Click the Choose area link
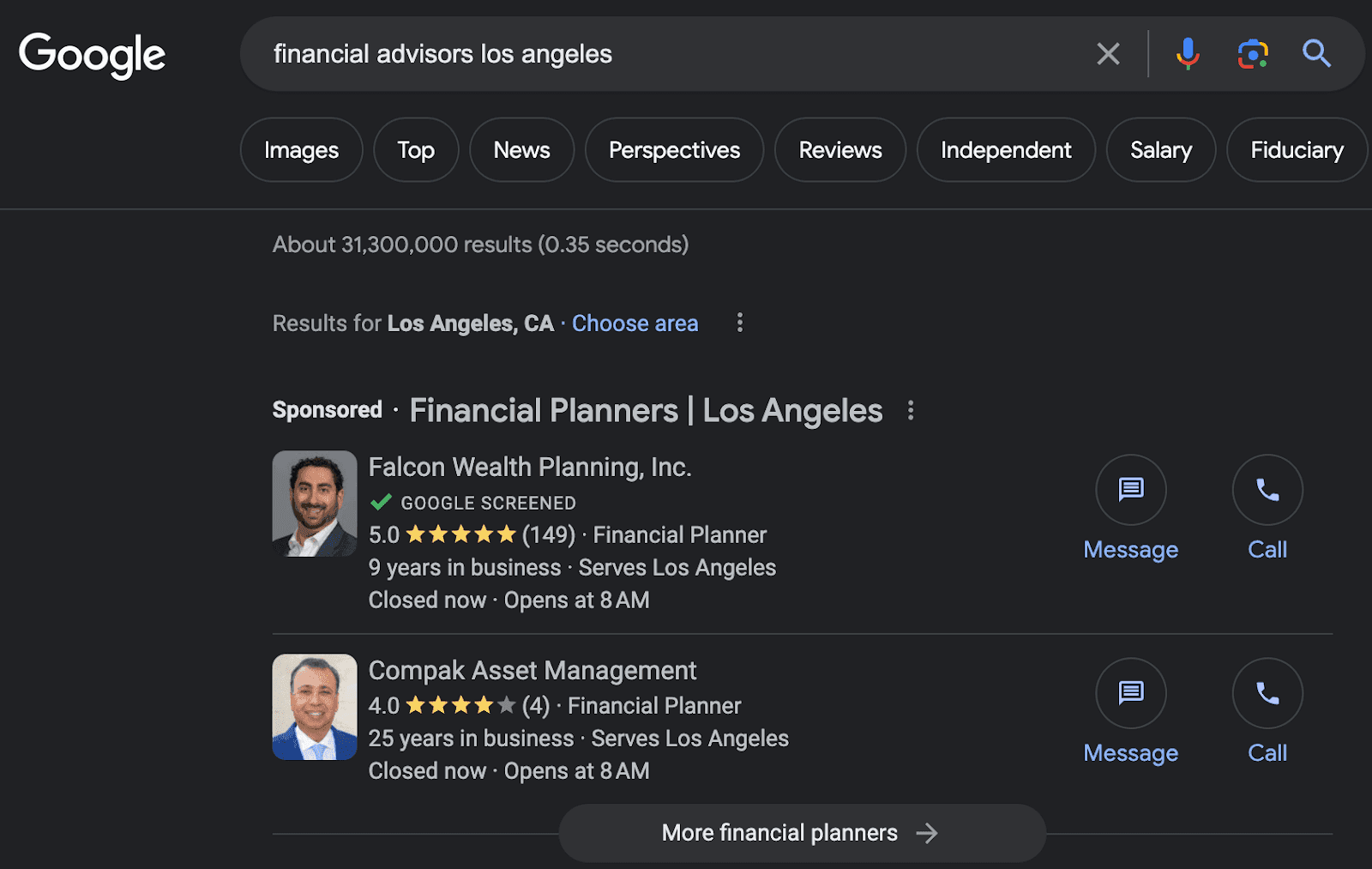Viewport: 1372px width, 869px height. [635, 323]
